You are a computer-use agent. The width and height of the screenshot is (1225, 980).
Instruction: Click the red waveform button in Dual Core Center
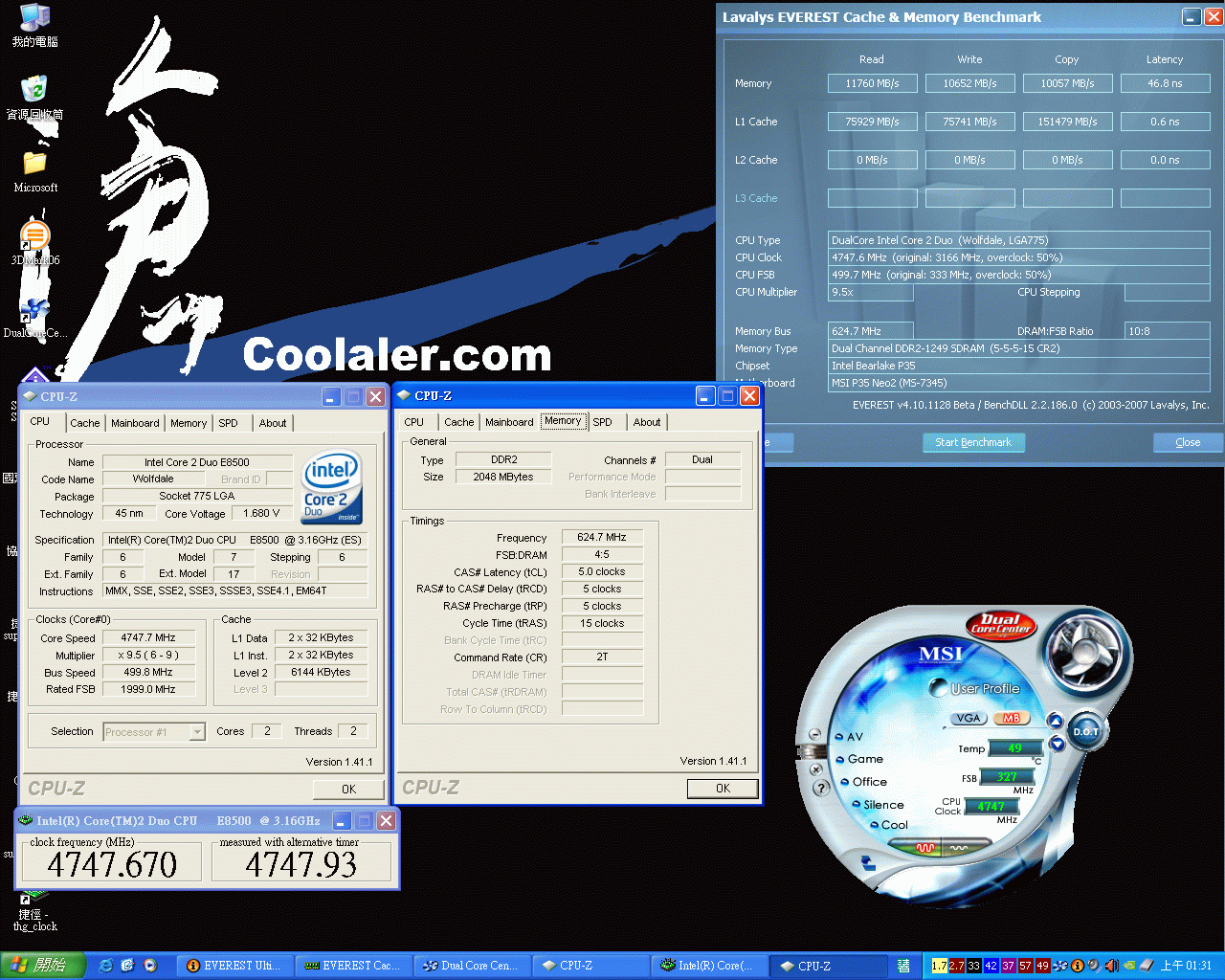[x=925, y=847]
